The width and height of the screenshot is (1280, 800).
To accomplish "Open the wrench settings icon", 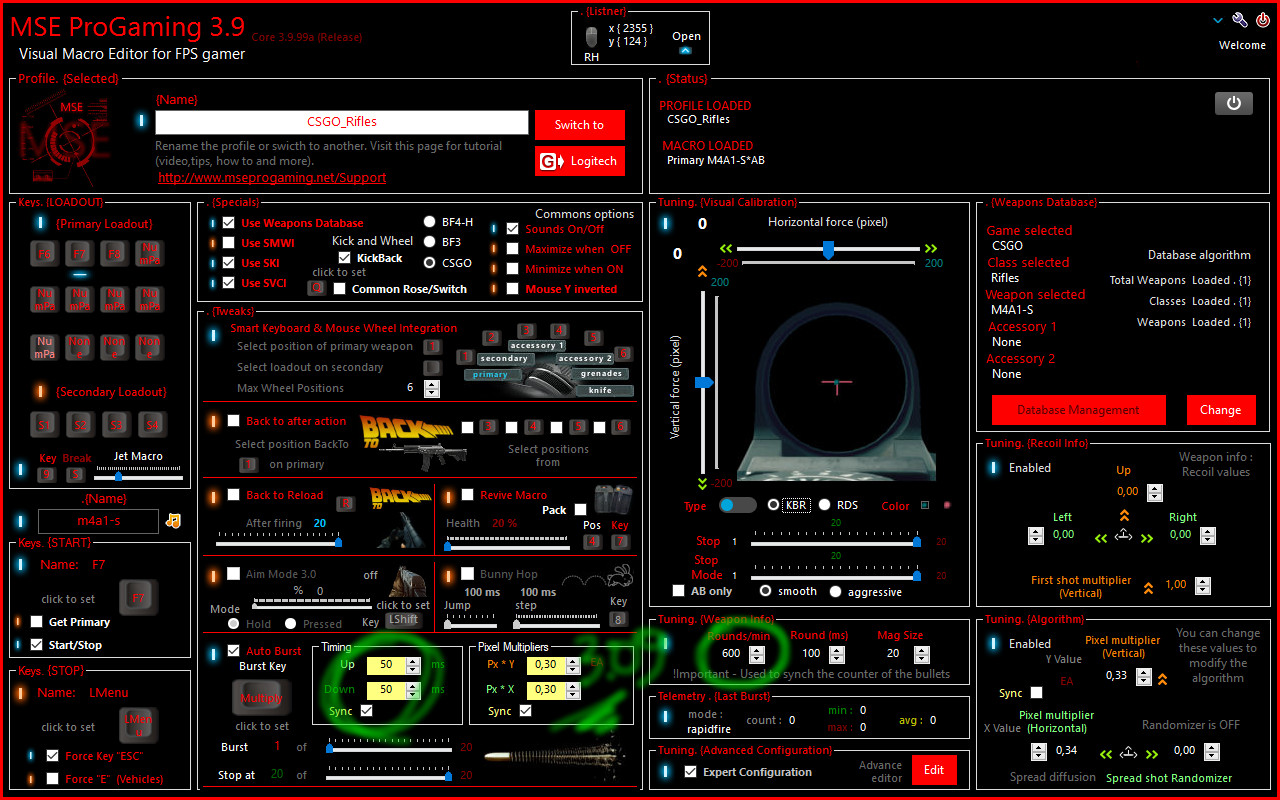I will (1240, 20).
